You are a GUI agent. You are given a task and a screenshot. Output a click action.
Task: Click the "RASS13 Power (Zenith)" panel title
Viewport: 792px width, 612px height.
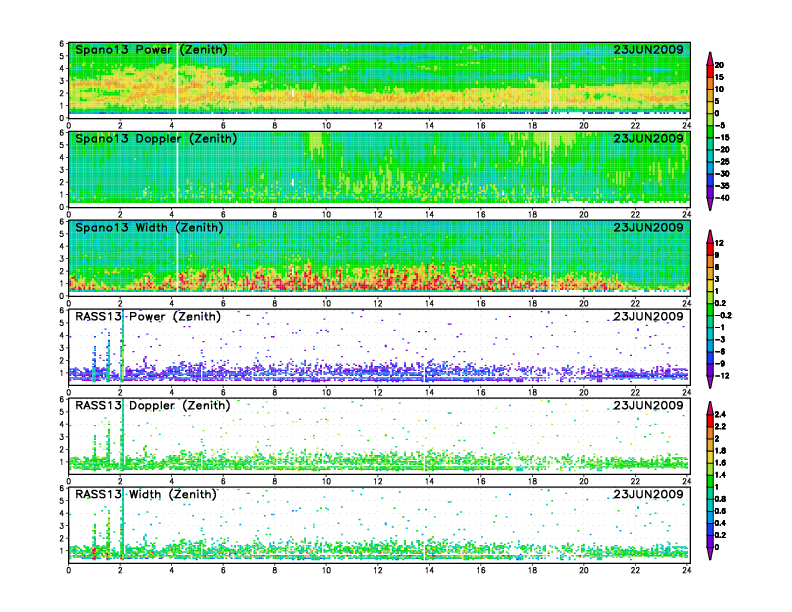tap(148, 317)
